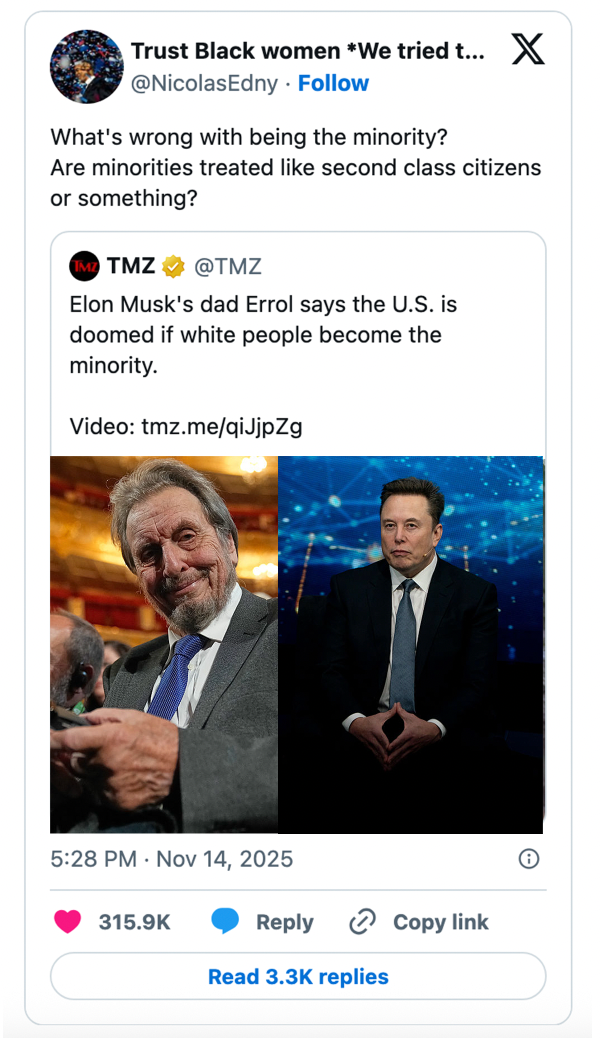Click the info icon next to the timestamp
The width and height of the screenshot is (600, 1038).
pos(531,858)
